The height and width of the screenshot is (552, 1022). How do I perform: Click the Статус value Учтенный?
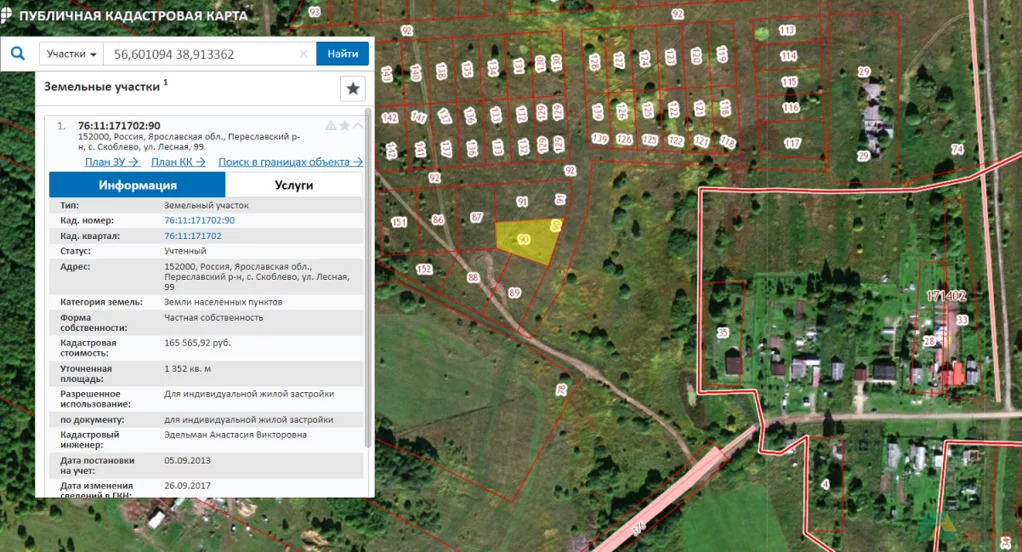pos(185,251)
